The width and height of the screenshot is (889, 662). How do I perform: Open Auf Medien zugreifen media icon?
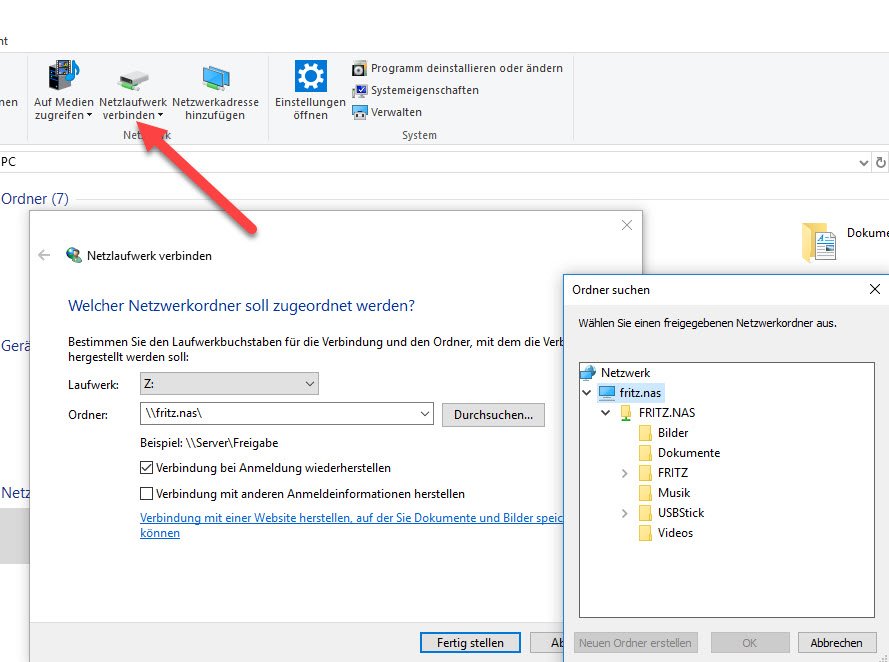point(64,75)
